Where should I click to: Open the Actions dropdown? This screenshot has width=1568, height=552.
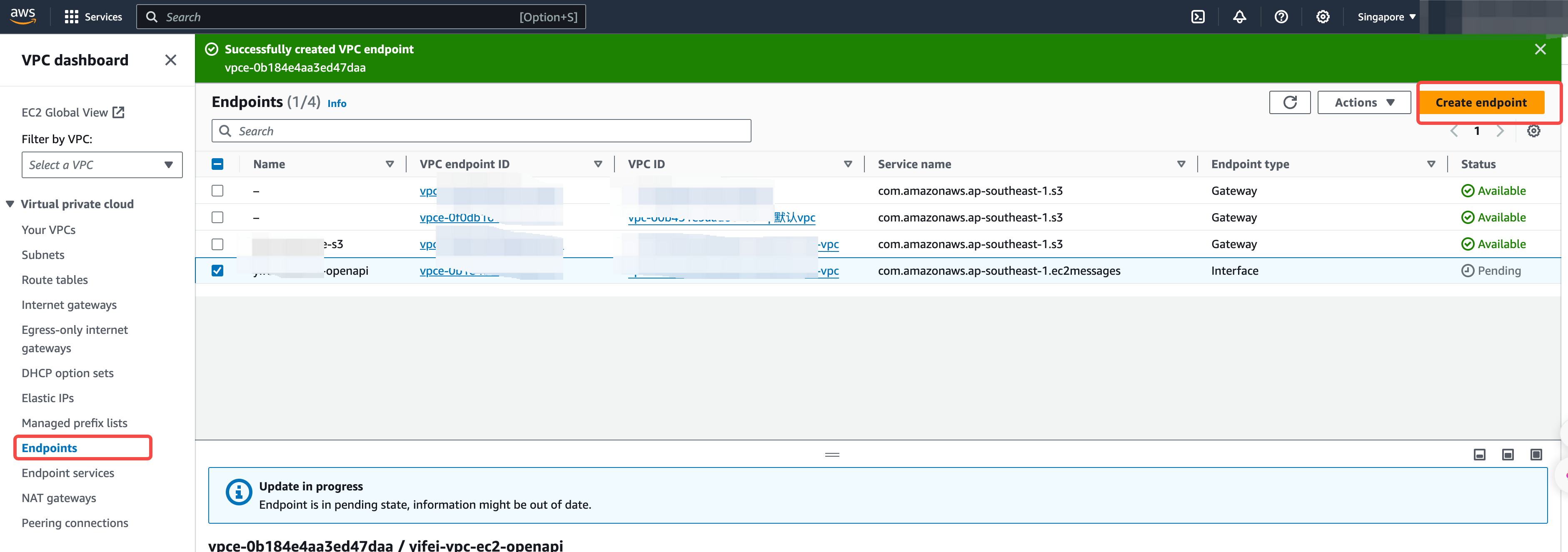1363,102
